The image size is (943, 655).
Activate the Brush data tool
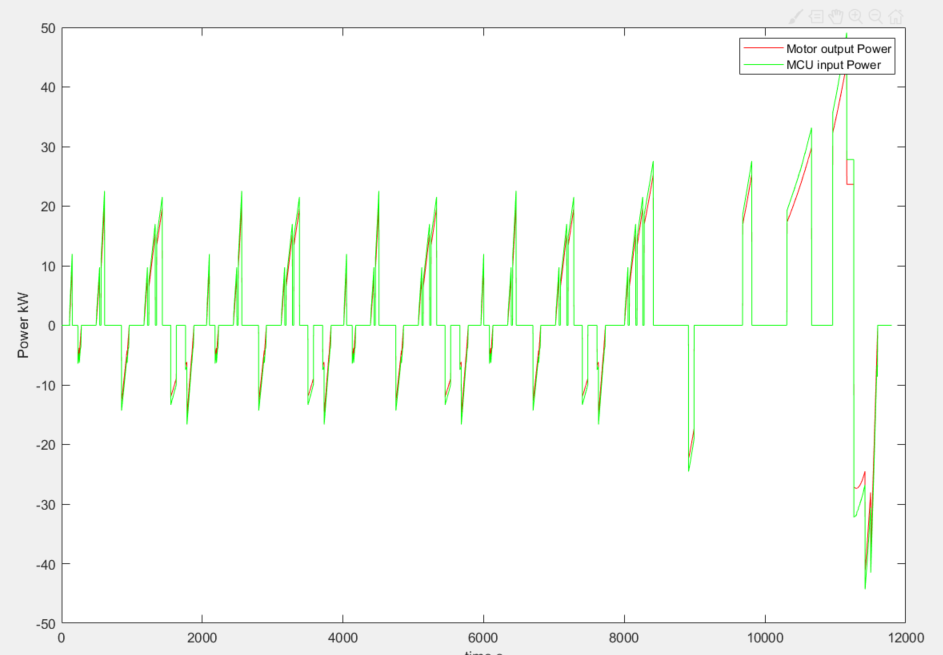click(796, 17)
